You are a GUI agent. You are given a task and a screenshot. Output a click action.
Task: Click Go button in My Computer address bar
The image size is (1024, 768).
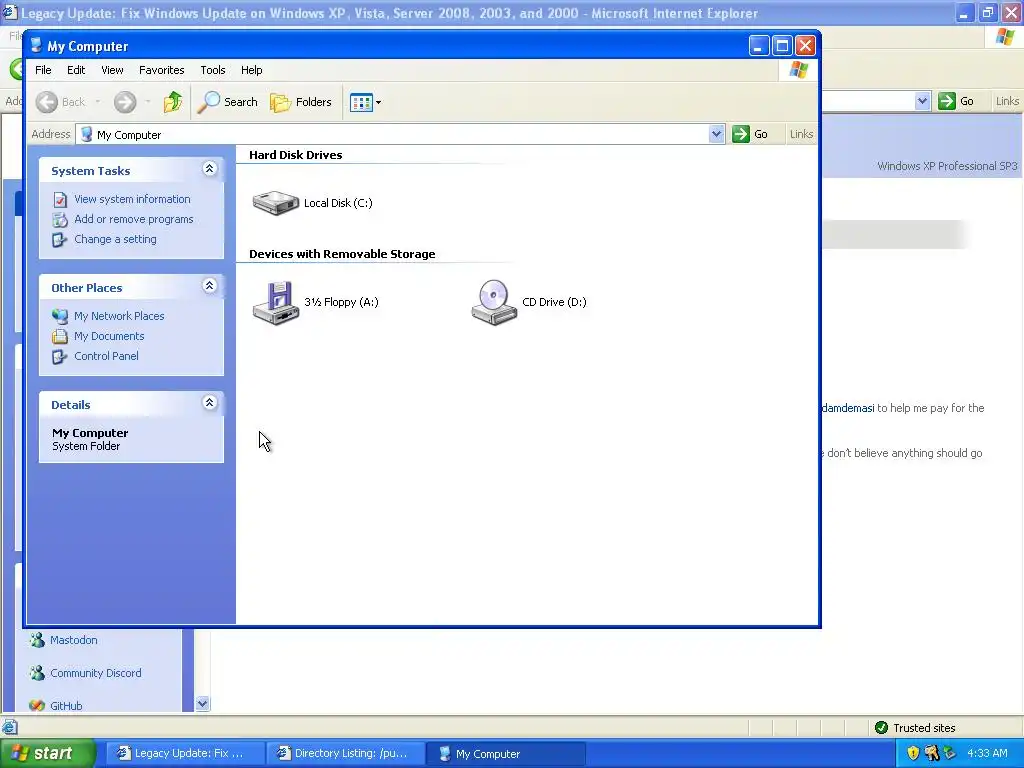pyautogui.click(x=750, y=134)
